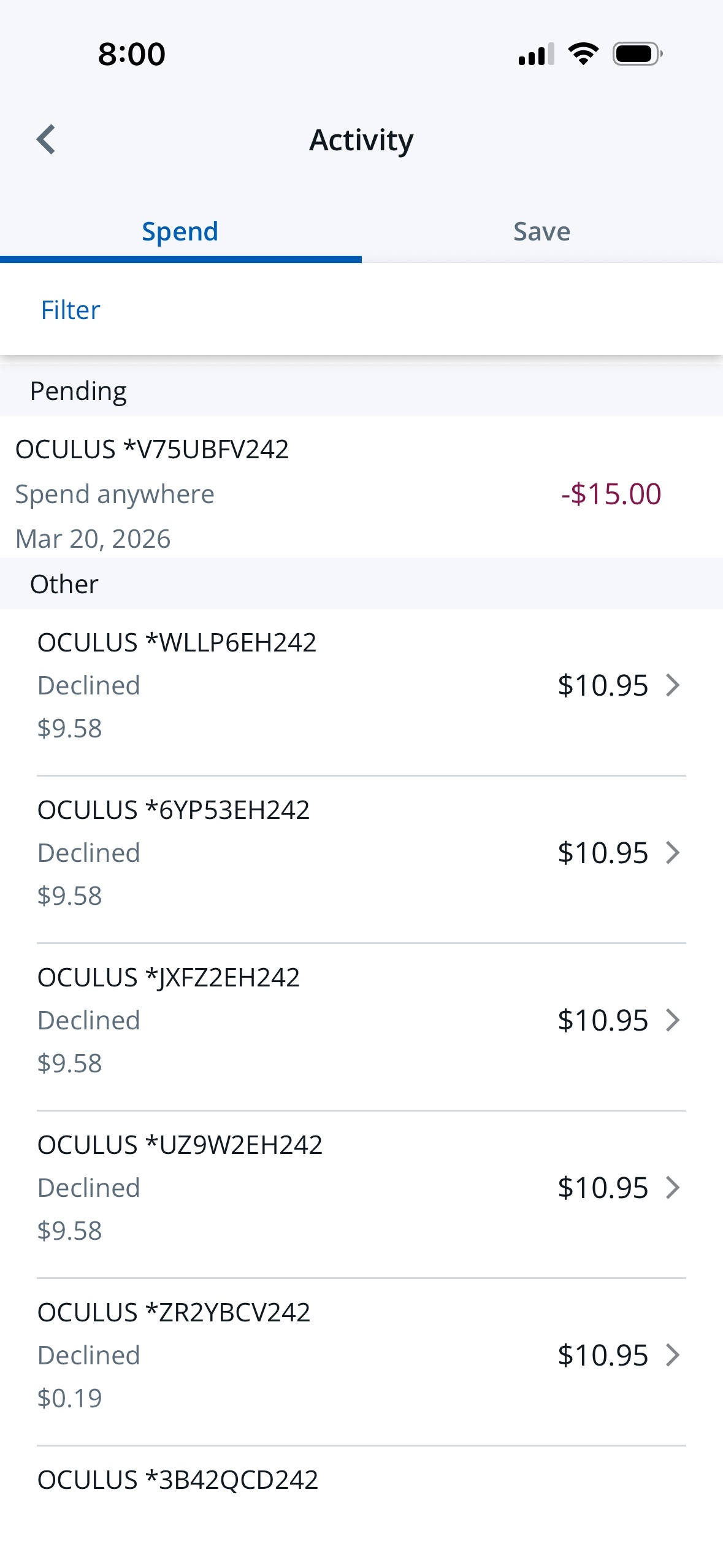This screenshot has width=723, height=1568.
Task: Tap the battery status icon
Action: 637,54
